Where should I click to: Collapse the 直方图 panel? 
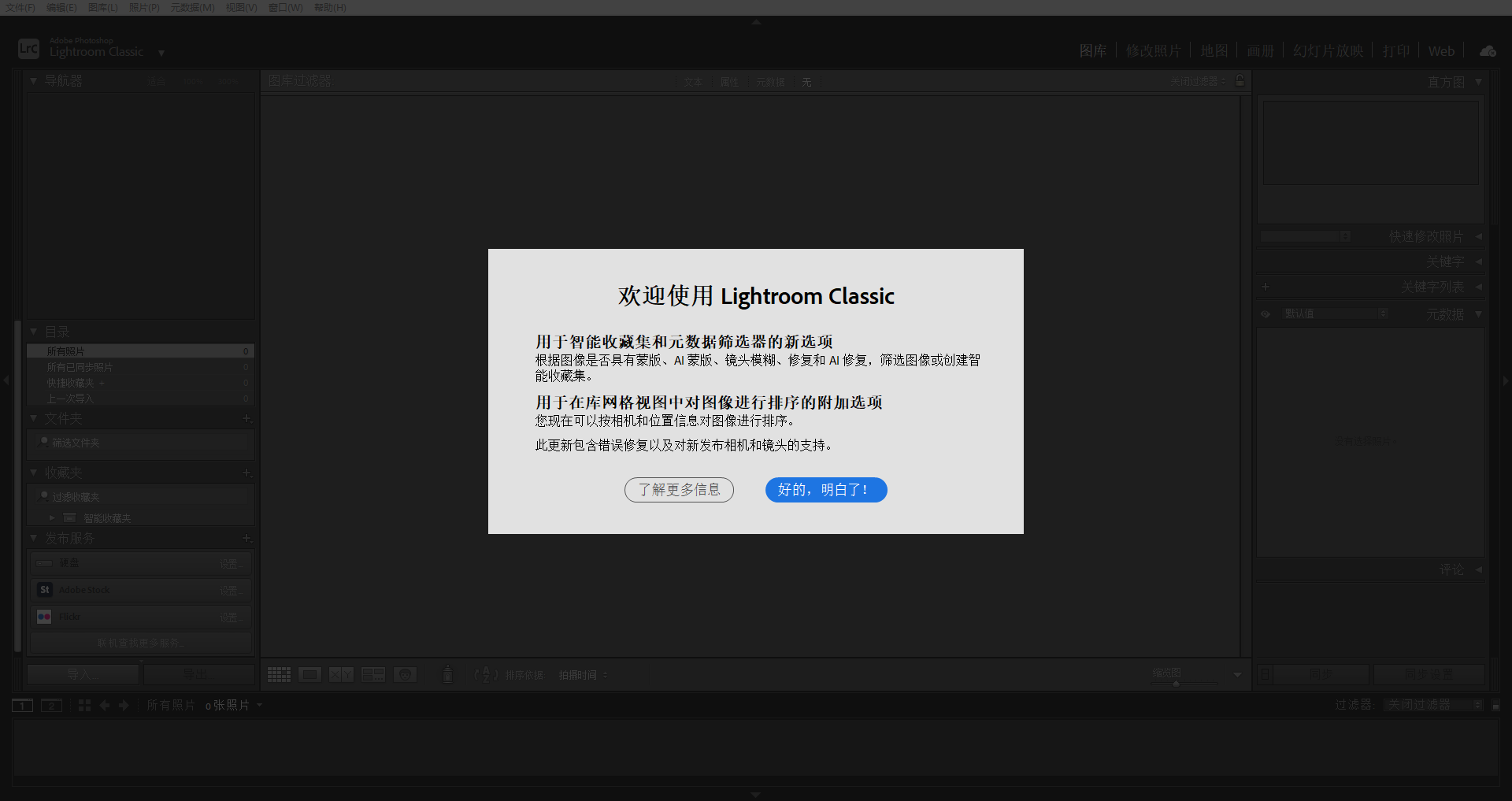(1478, 82)
